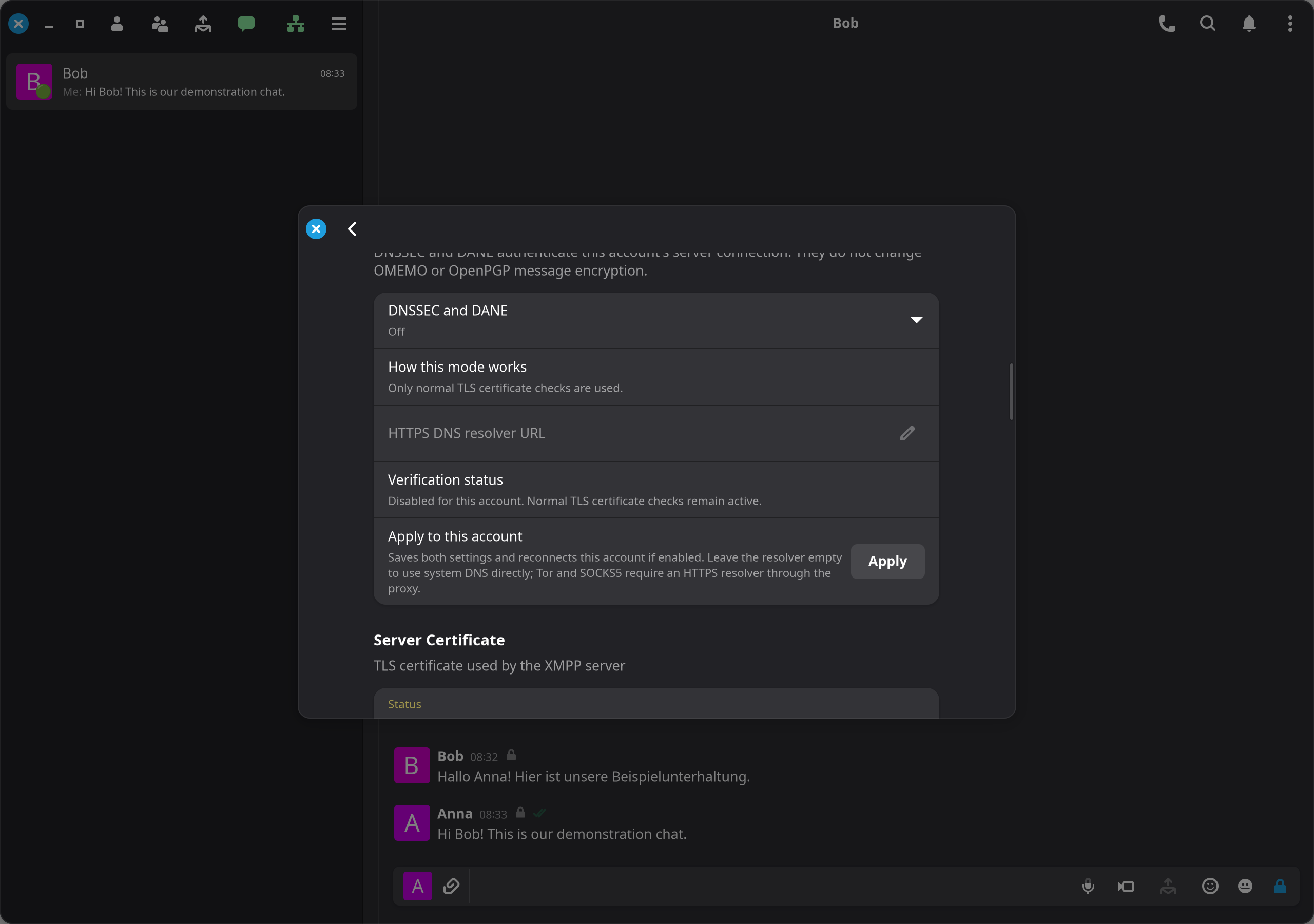Click the "Server Certificate" heading
This screenshot has height=924, width=1314.
pyautogui.click(x=439, y=640)
